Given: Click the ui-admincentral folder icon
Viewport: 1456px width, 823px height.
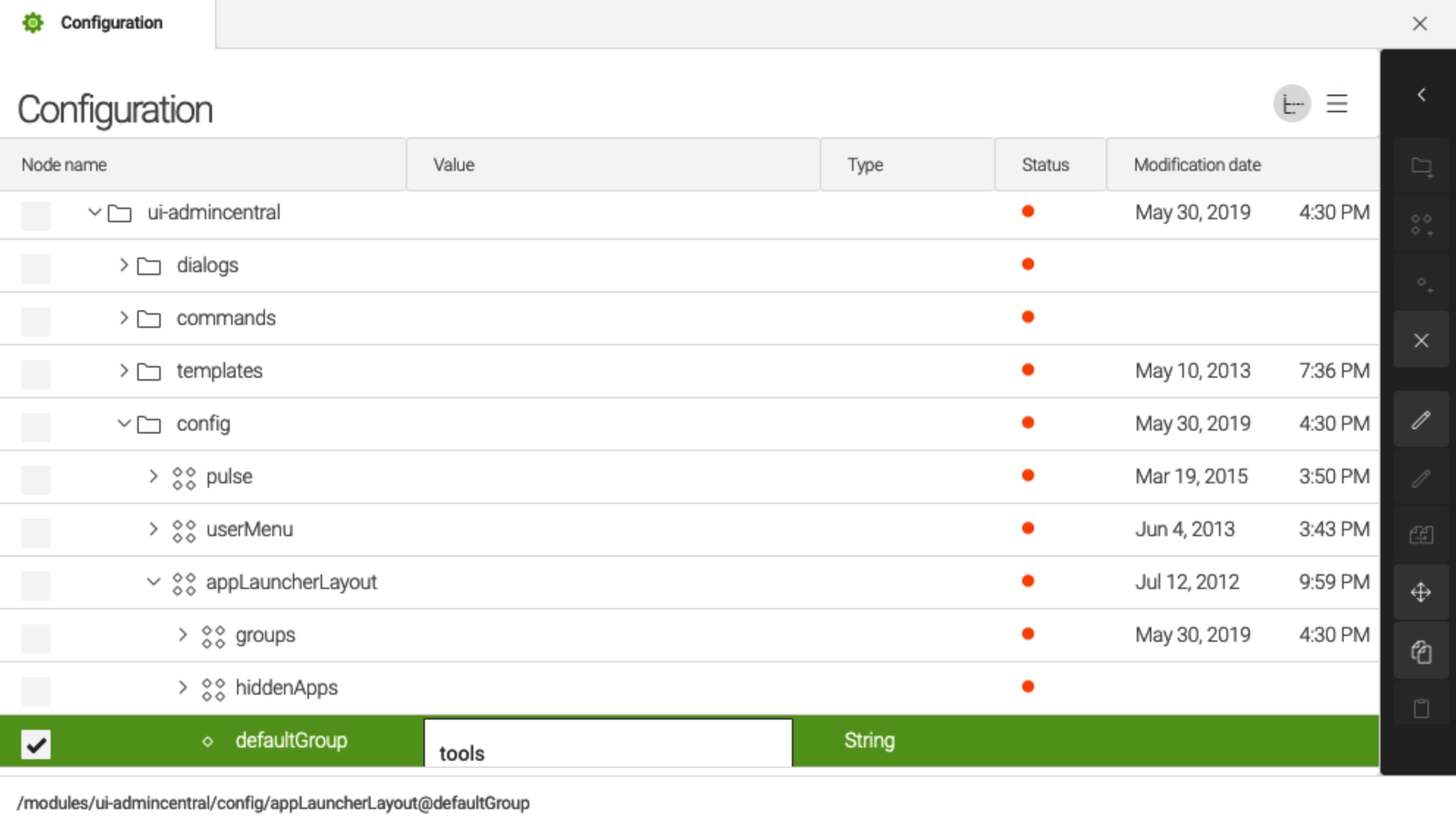Looking at the screenshot, I should click(x=120, y=213).
